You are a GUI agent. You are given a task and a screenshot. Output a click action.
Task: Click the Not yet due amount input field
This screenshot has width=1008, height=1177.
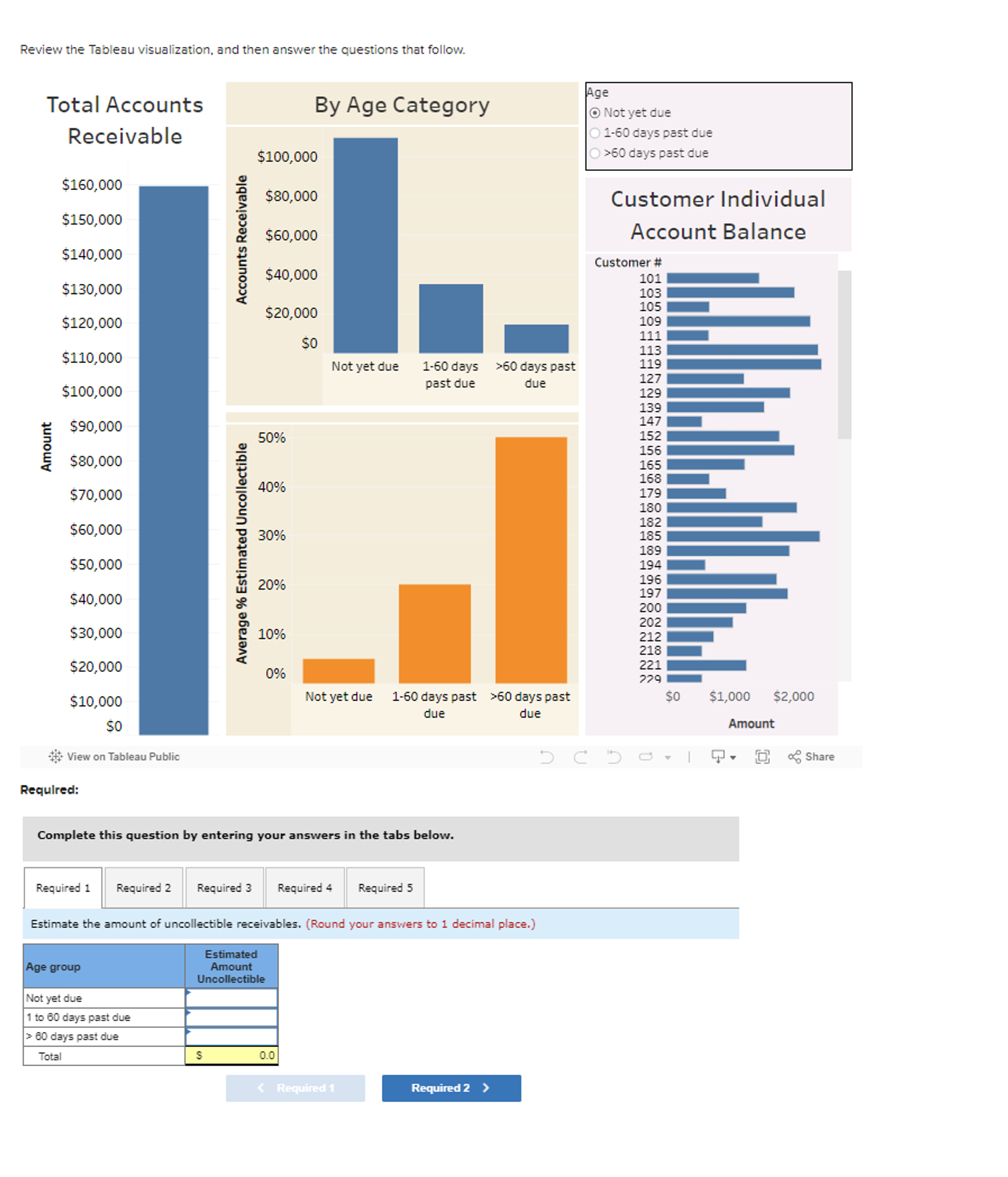pos(231,998)
